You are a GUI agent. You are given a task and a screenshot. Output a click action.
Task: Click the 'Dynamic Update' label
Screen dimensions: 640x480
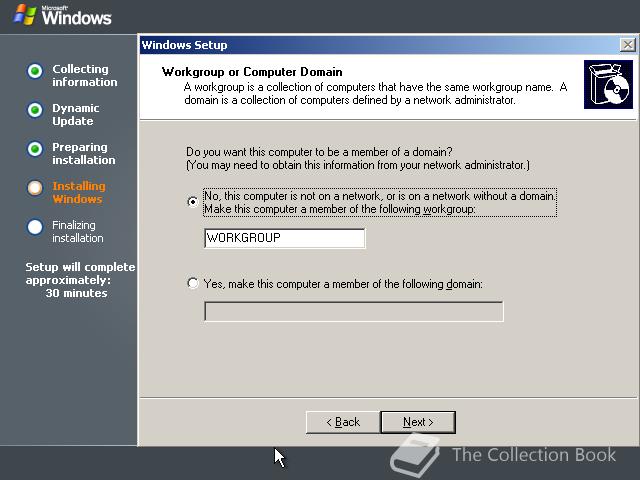coord(76,115)
